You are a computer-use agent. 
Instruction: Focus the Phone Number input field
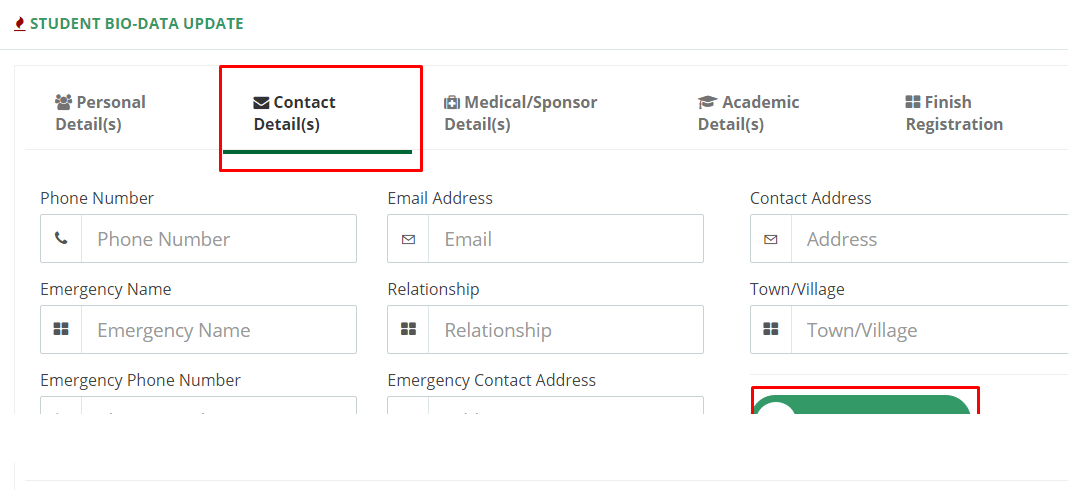click(x=219, y=239)
